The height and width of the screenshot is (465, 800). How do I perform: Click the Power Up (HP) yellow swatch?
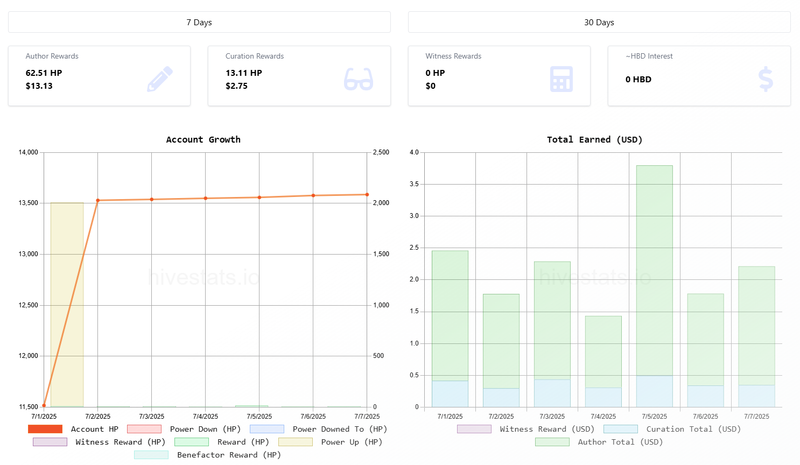point(295,442)
